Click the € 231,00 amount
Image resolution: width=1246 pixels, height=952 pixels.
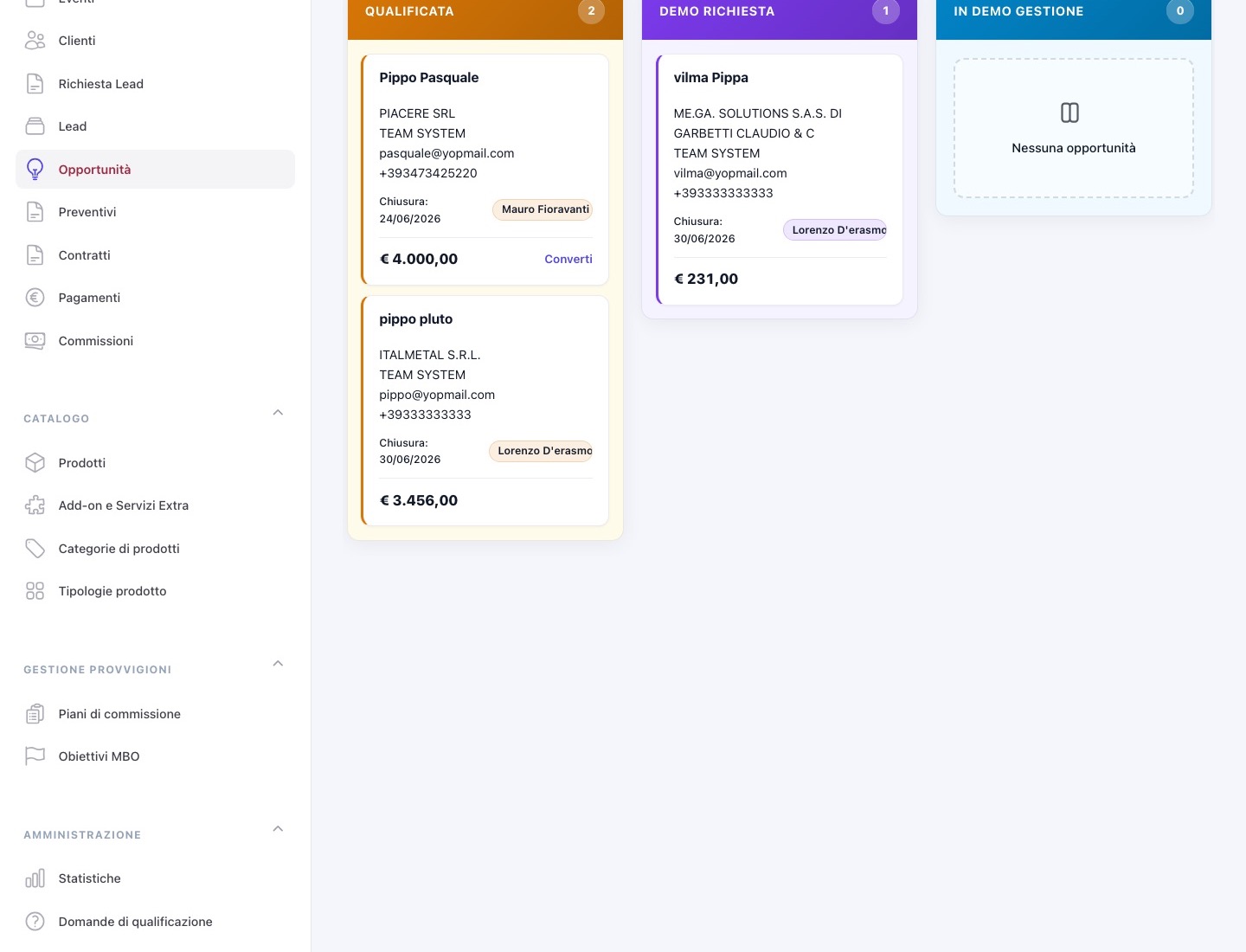pos(706,279)
